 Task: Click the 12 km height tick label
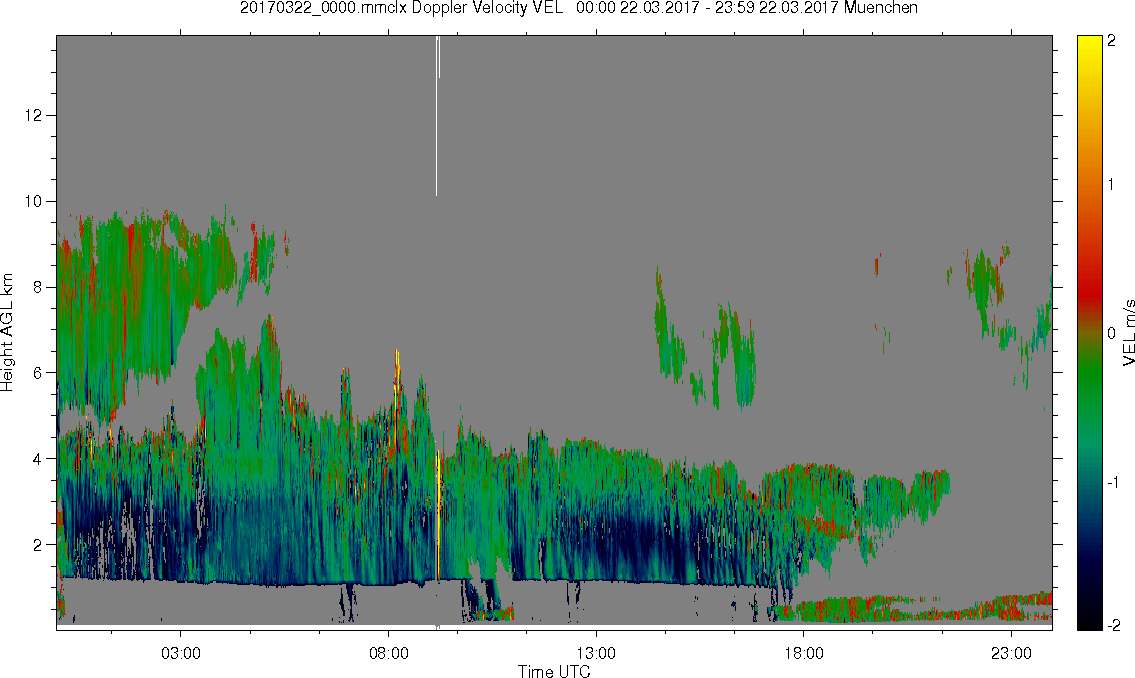[x=33, y=115]
